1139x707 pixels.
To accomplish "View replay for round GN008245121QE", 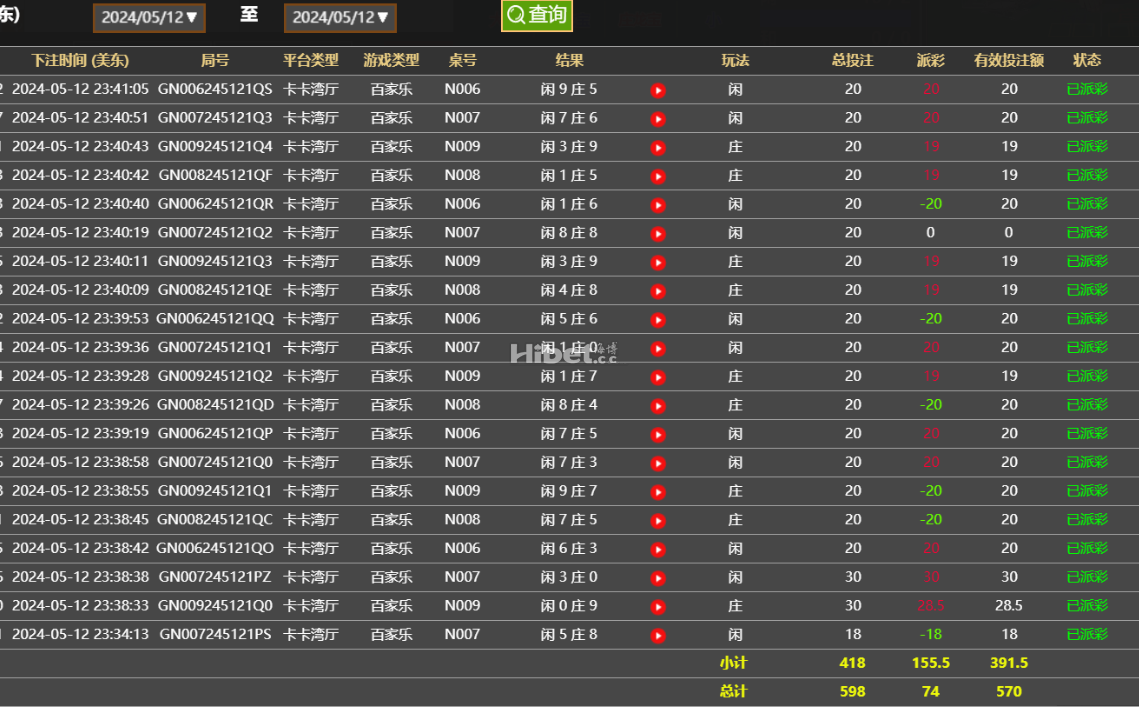I will pos(658,291).
